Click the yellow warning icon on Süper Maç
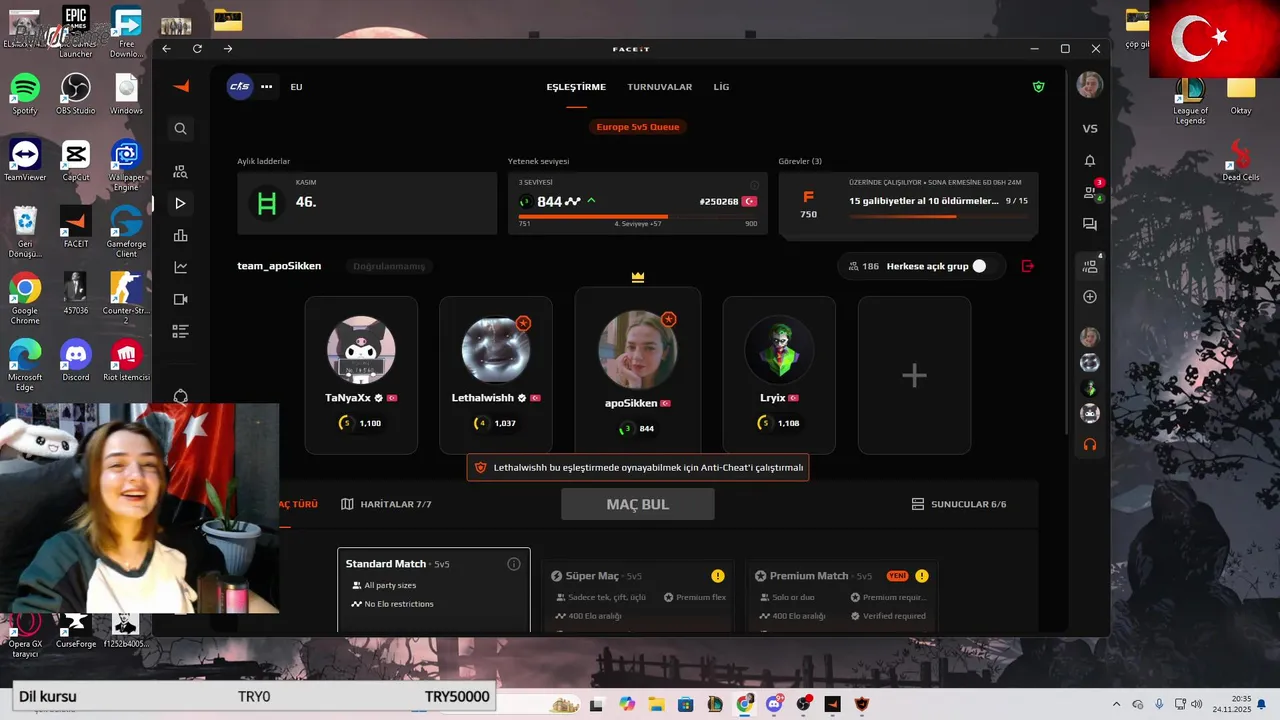The height and width of the screenshot is (720, 1280). point(718,576)
